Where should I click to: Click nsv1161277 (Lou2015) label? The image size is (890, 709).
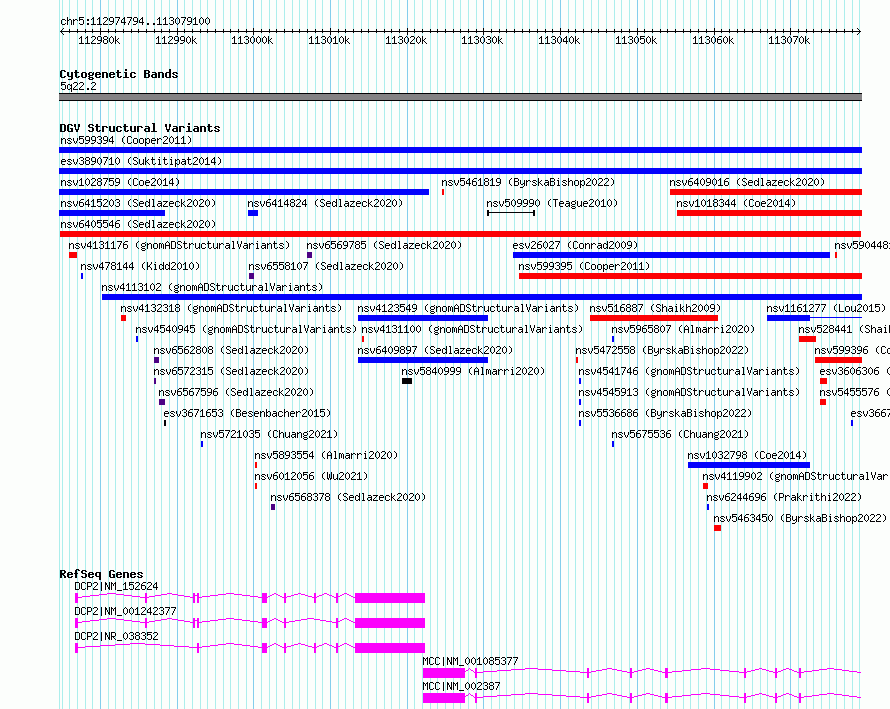click(826, 308)
